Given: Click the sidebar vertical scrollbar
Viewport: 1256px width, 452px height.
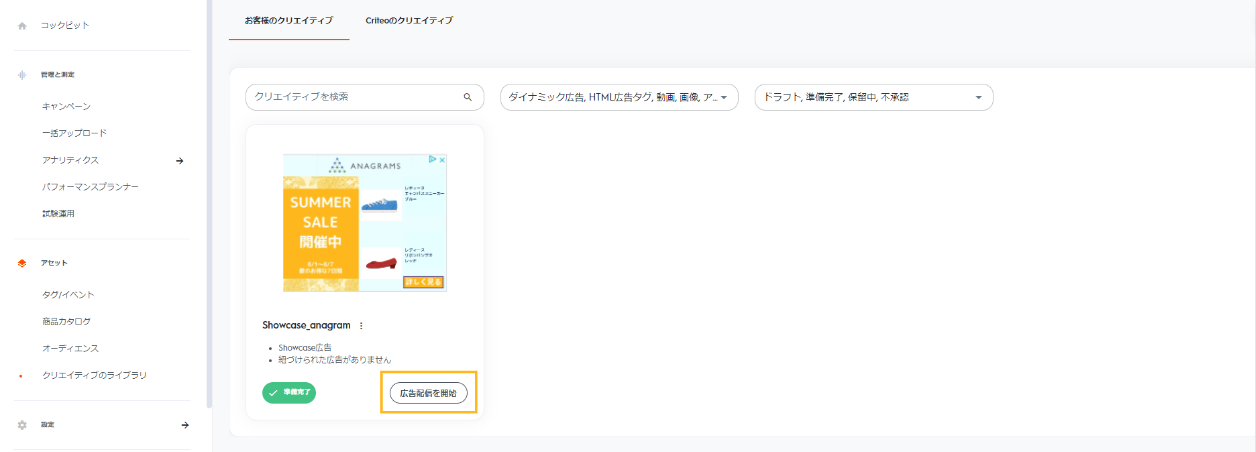Looking at the screenshot, I should click(x=209, y=200).
